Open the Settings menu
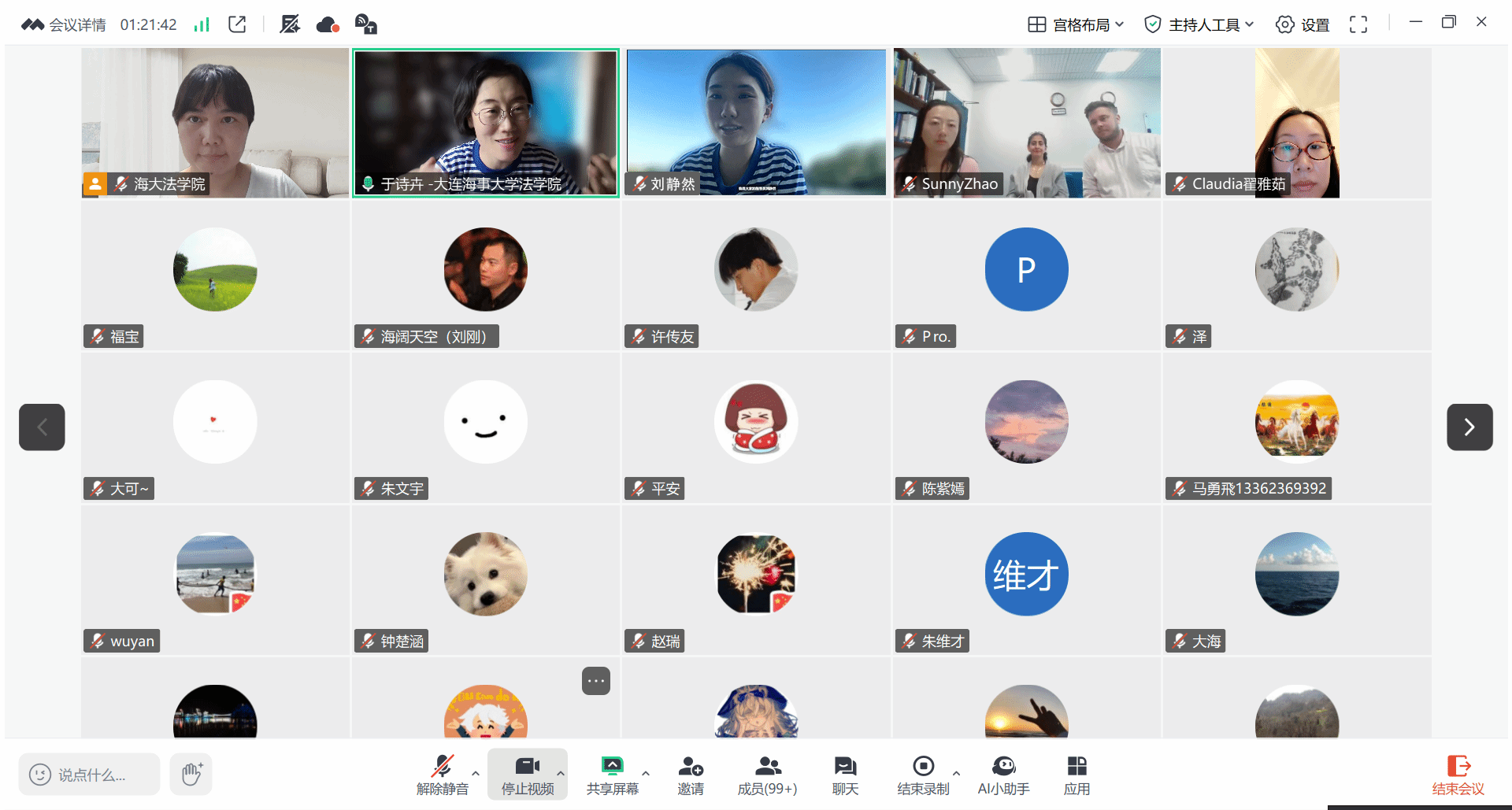Image resolution: width=1512 pixels, height=810 pixels. point(1303,24)
